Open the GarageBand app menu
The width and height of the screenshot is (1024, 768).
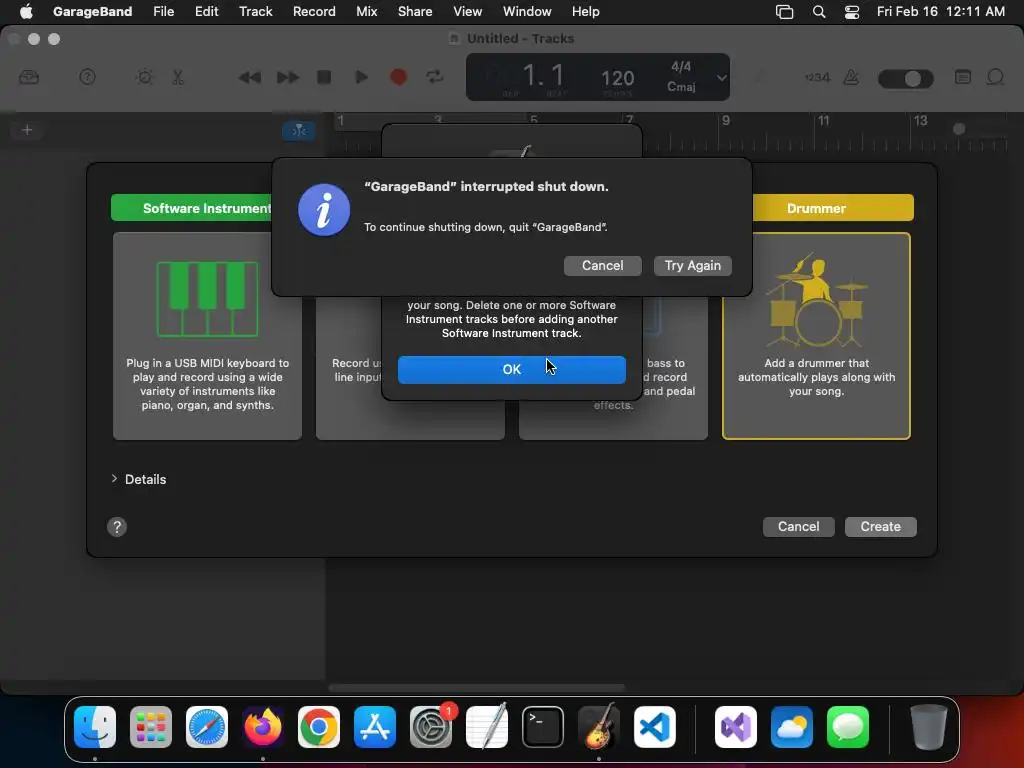click(x=92, y=11)
